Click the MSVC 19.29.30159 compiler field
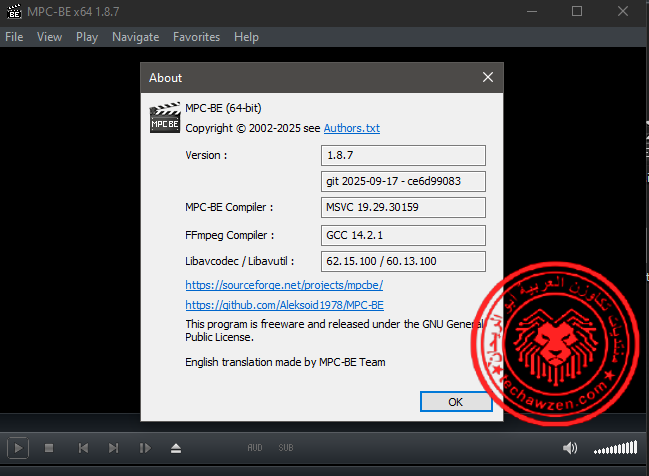This screenshot has height=476, width=649. point(403,207)
